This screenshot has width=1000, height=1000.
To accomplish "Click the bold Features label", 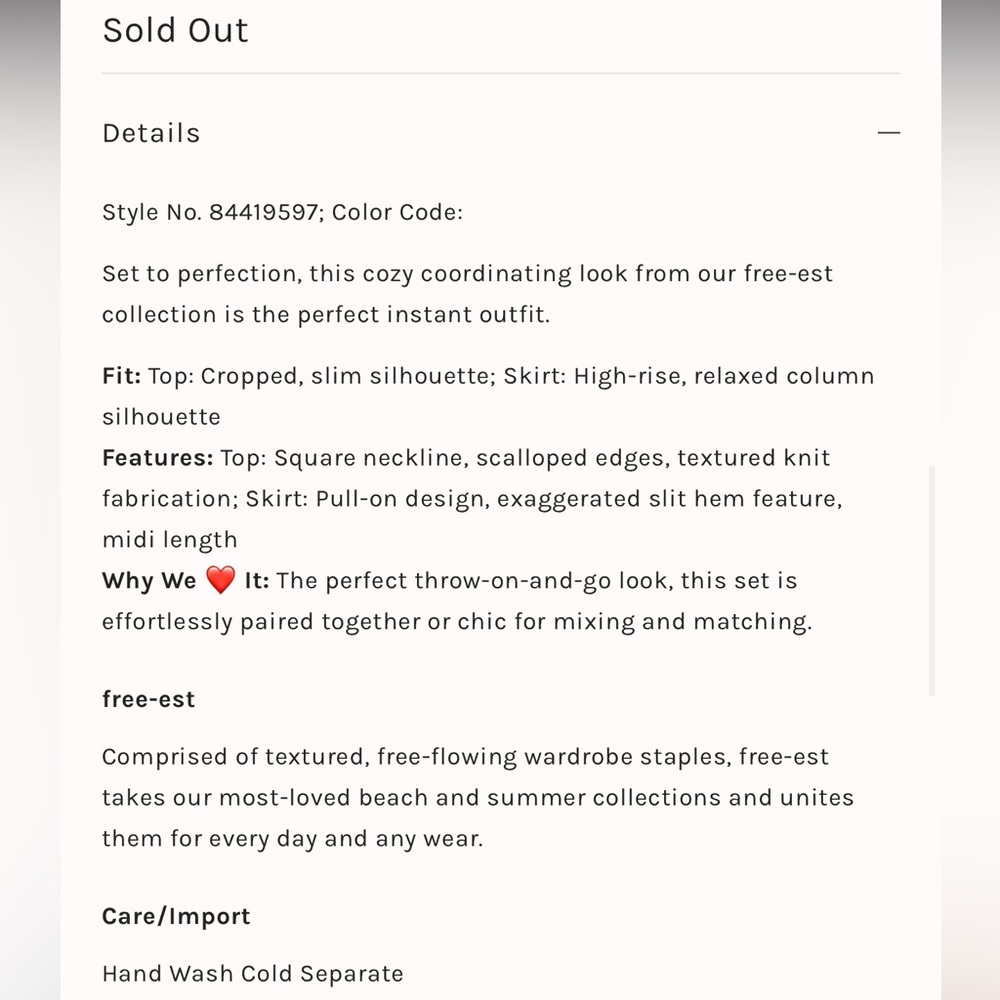I will [158, 457].
